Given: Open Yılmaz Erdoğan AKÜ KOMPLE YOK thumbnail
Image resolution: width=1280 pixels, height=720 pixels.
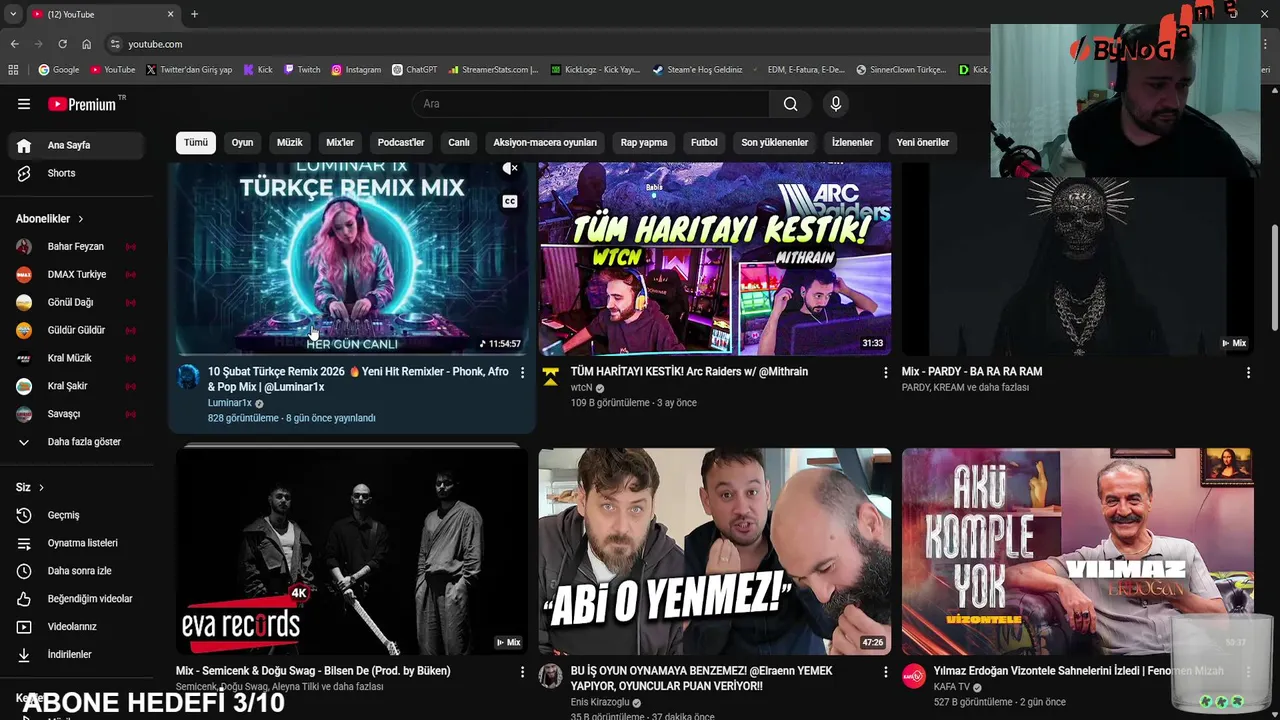Looking at the screenshot, I should (1078, 552).
